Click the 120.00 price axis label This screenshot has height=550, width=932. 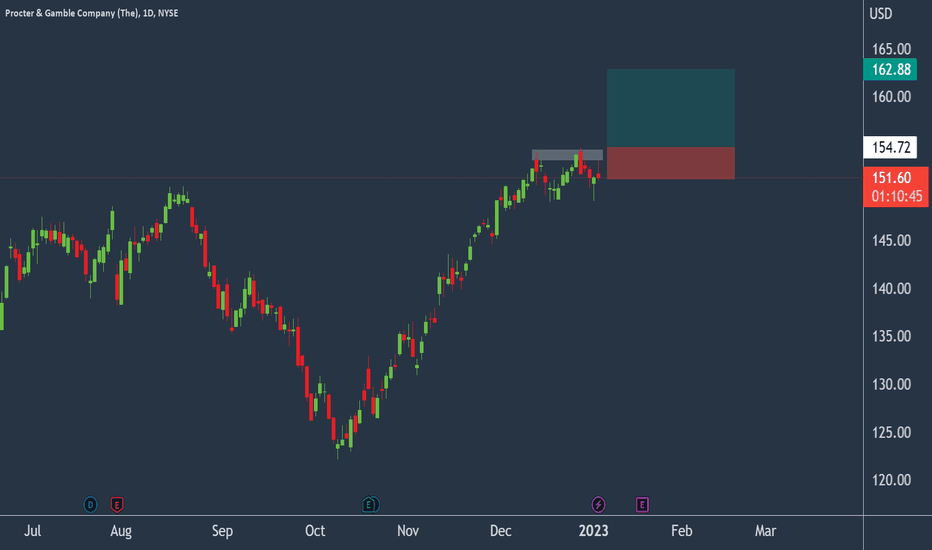(891, 480)
